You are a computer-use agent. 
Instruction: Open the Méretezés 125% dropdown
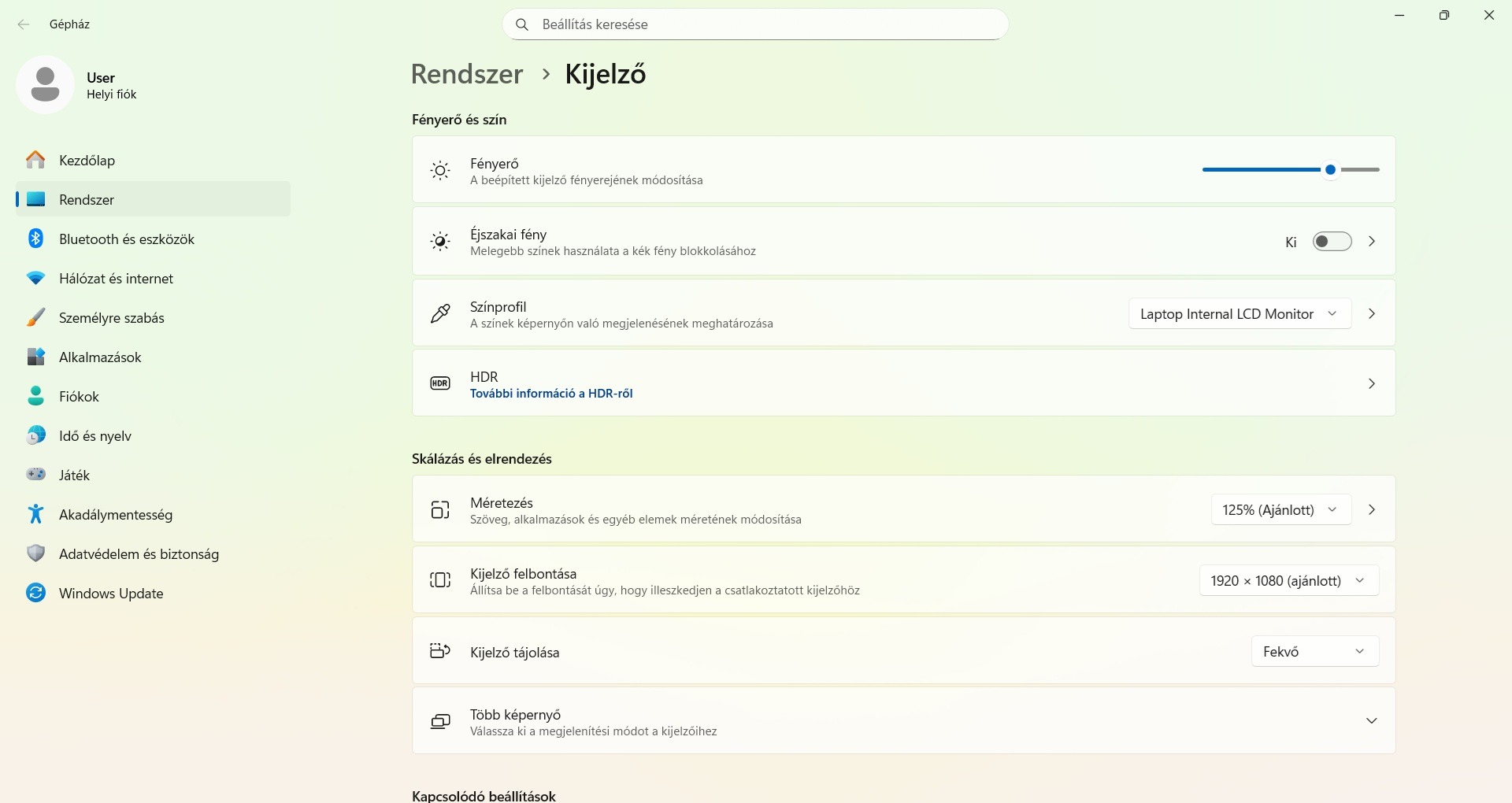click(x=1280, y=510)
